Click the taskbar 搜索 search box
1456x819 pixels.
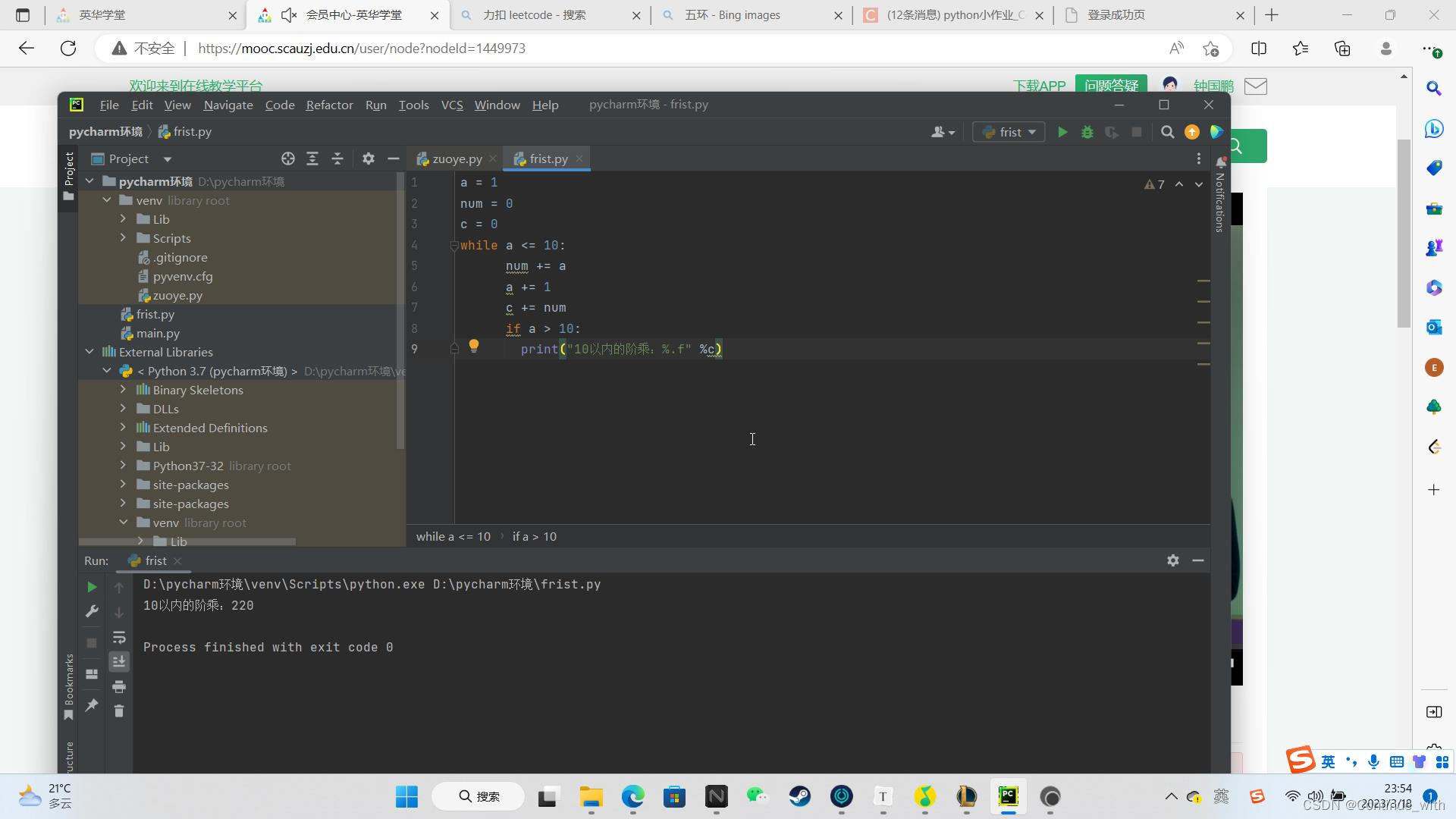click(x=478, y=796)
